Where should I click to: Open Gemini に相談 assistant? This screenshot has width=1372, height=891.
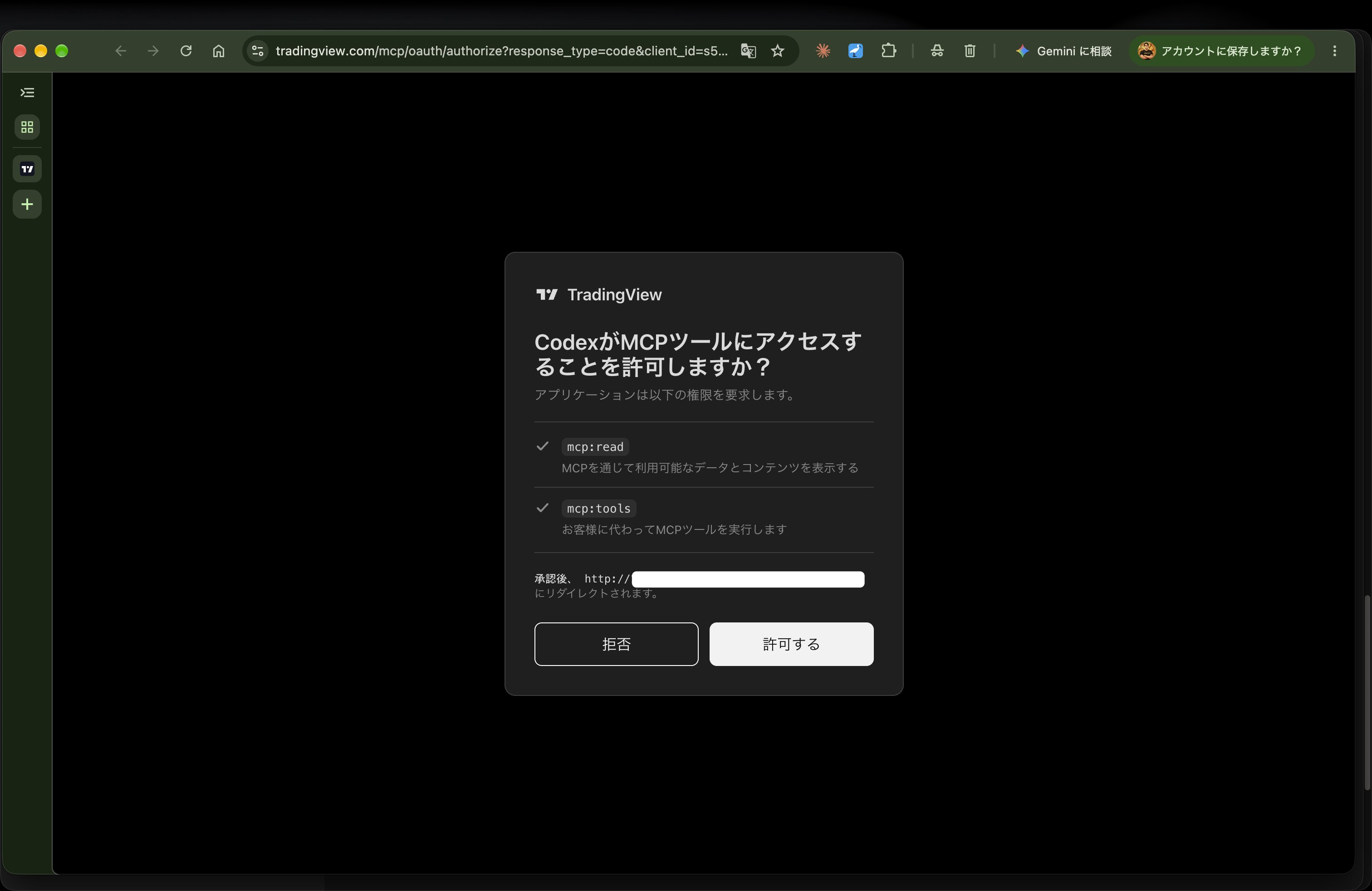1063,51
